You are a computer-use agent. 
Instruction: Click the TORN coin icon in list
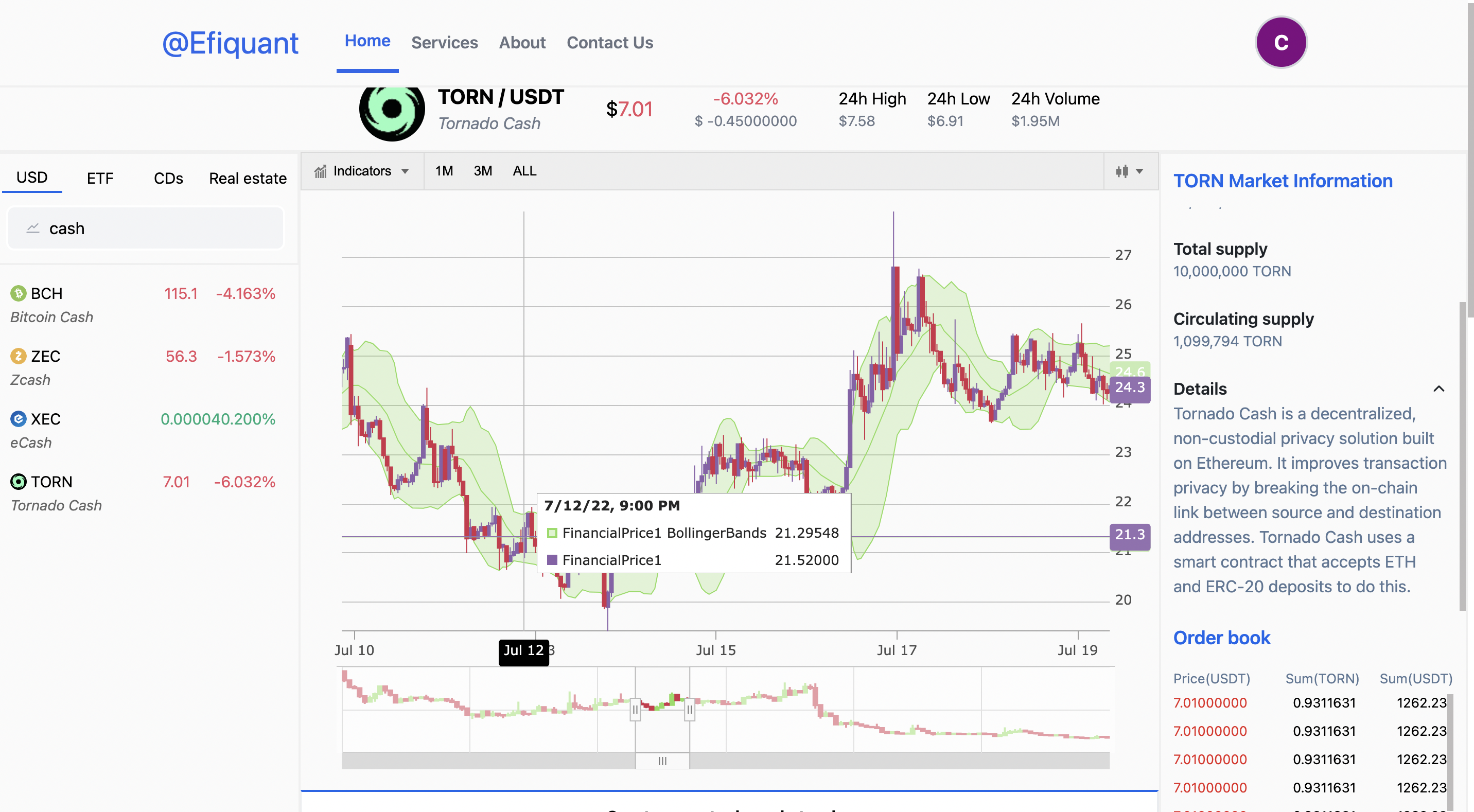(x=19, y=482)
